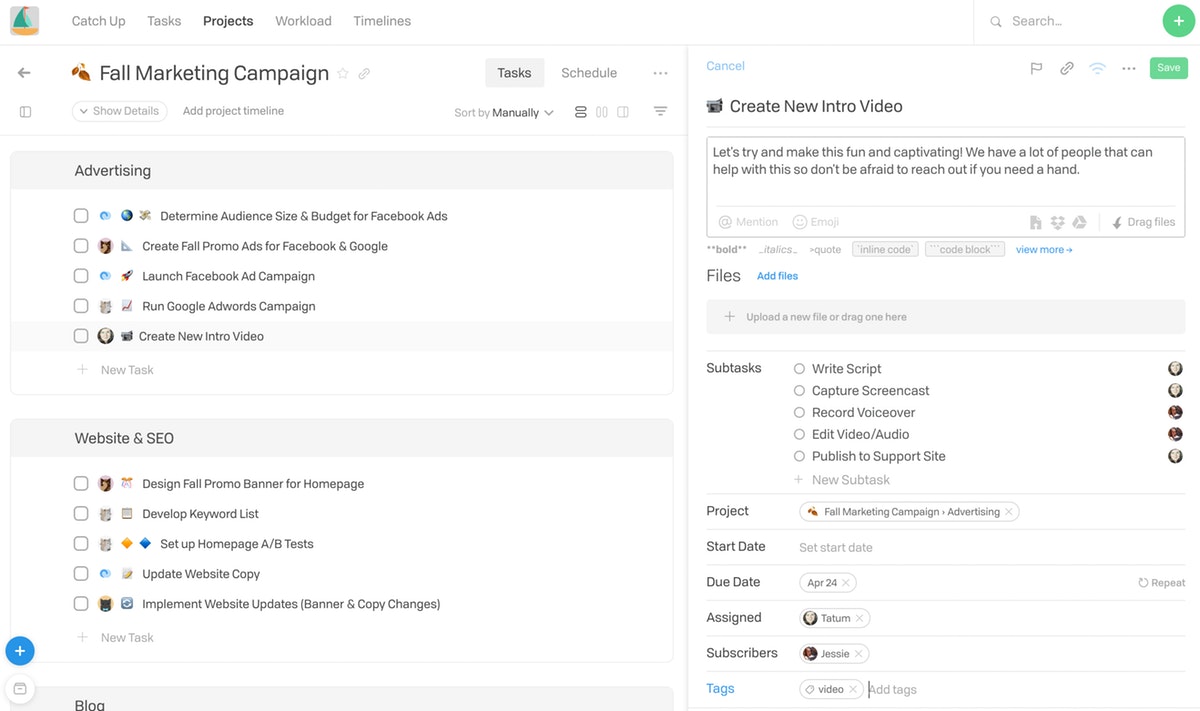Image resolution: width=1200 pixels, height=711 pixels.
Task: Open the Workload navigation item
Action: (303, 21)
